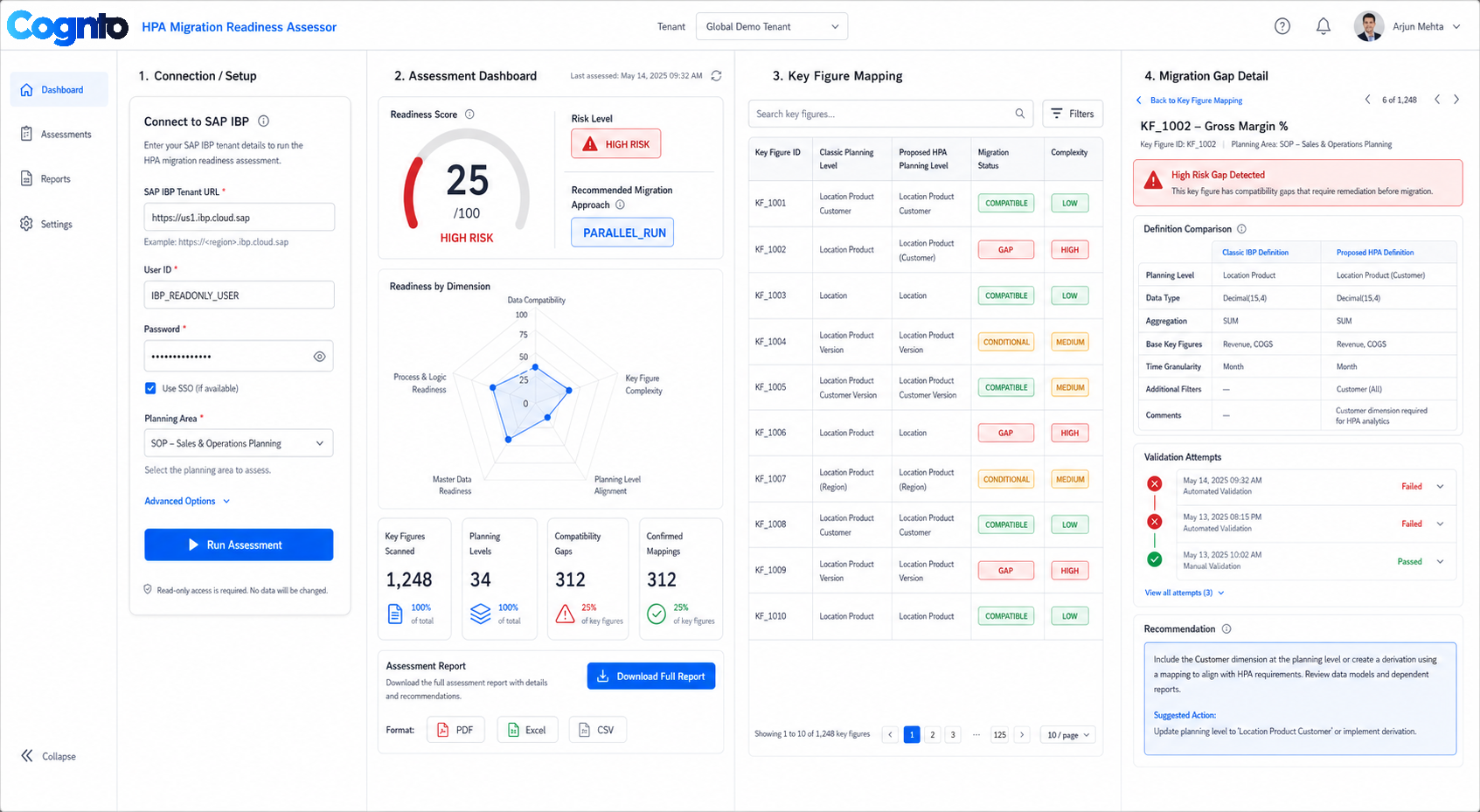Go to previous gap detail with left arrow
Image resolution: width=1480 pixels, height=812 pixels.
tap(1437, 100)
